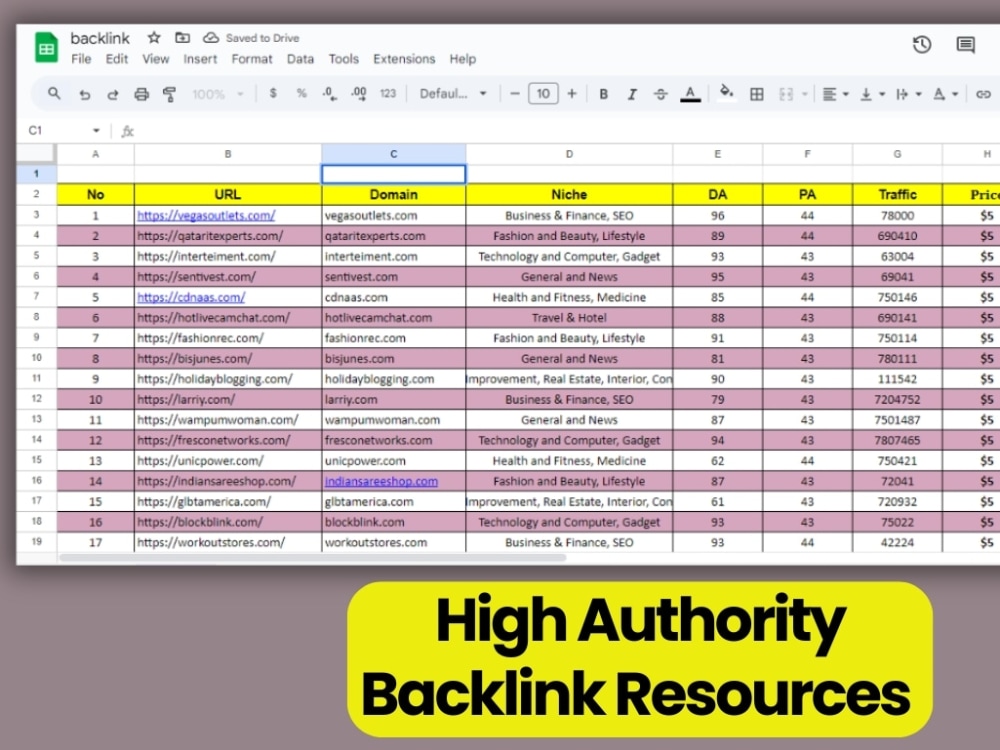Open the Help menu
This screenshot has height=750, width=1000.
462,59
